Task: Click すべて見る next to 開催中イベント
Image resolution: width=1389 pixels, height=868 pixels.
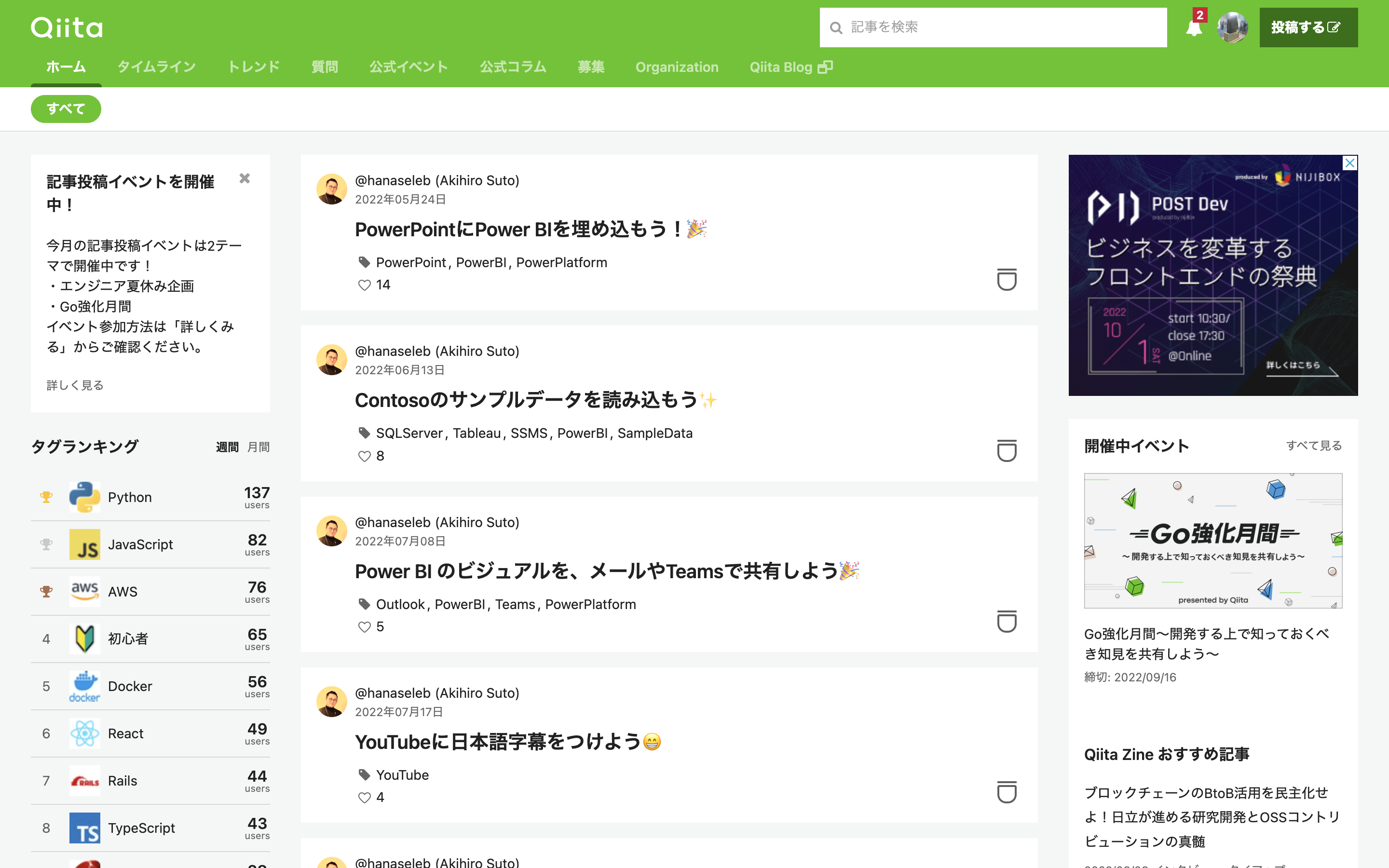Action: [1314, 446]
